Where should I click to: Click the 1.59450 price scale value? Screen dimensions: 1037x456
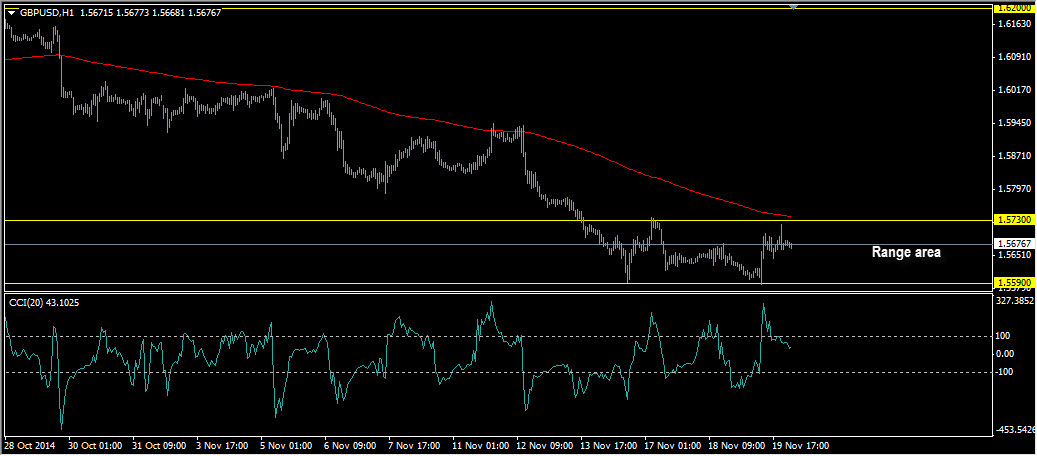(1015, 123)
